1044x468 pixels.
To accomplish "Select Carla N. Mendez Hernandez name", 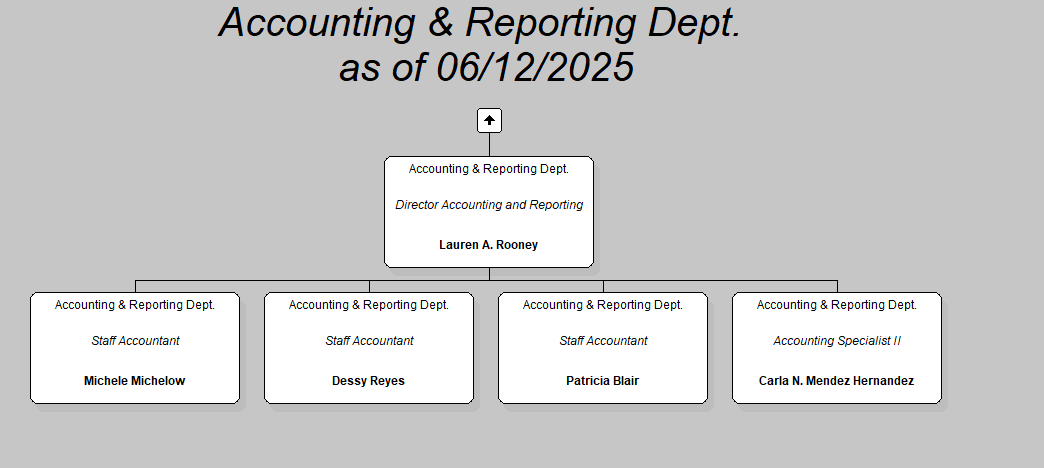I will [836, 381].
